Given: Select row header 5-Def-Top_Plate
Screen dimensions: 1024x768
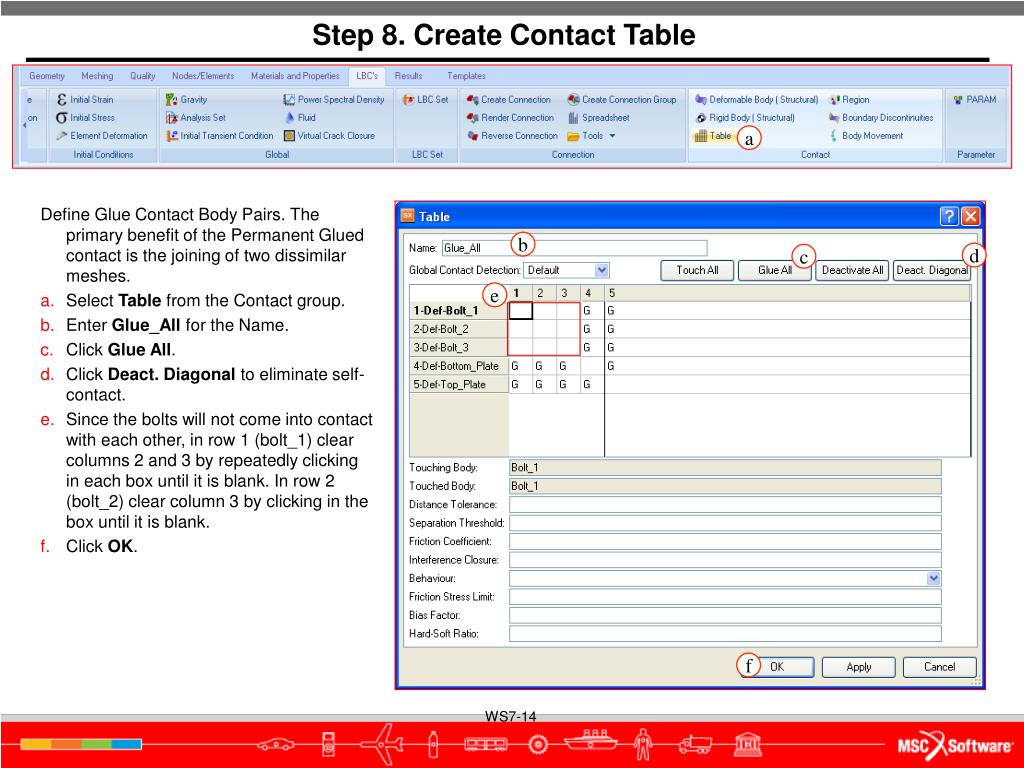Looking at the screenshot, I should click(459, 384).
